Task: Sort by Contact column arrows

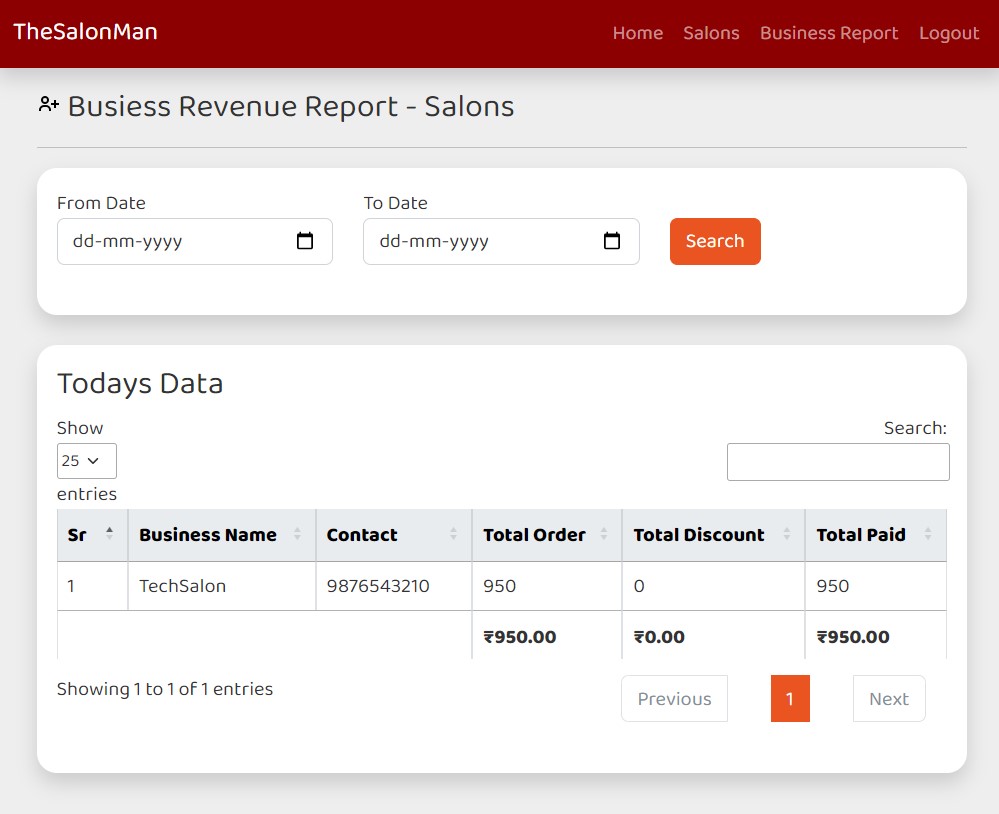Action: click(x=453, y=534)
